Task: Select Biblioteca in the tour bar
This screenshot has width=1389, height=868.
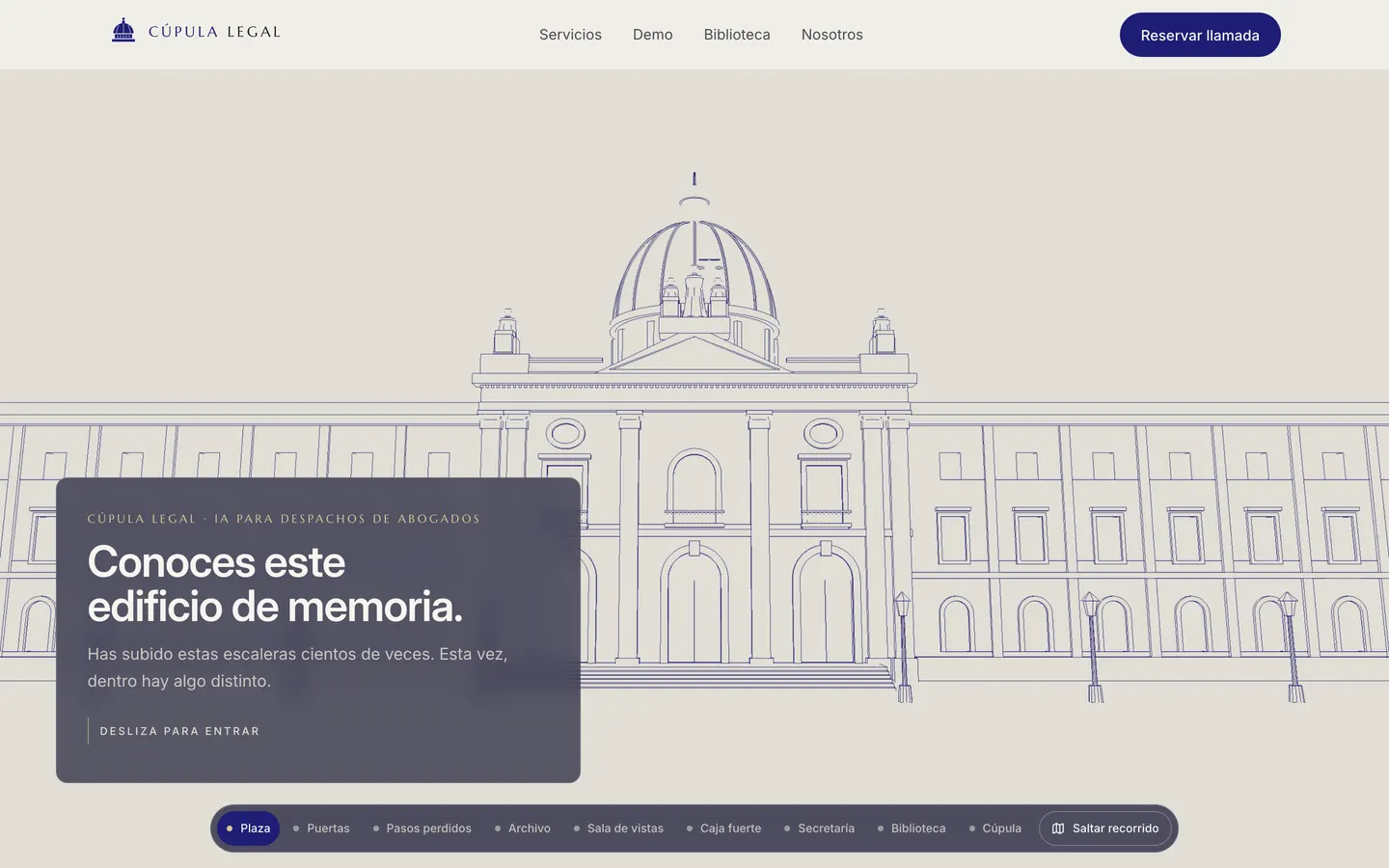Action: 912,828
